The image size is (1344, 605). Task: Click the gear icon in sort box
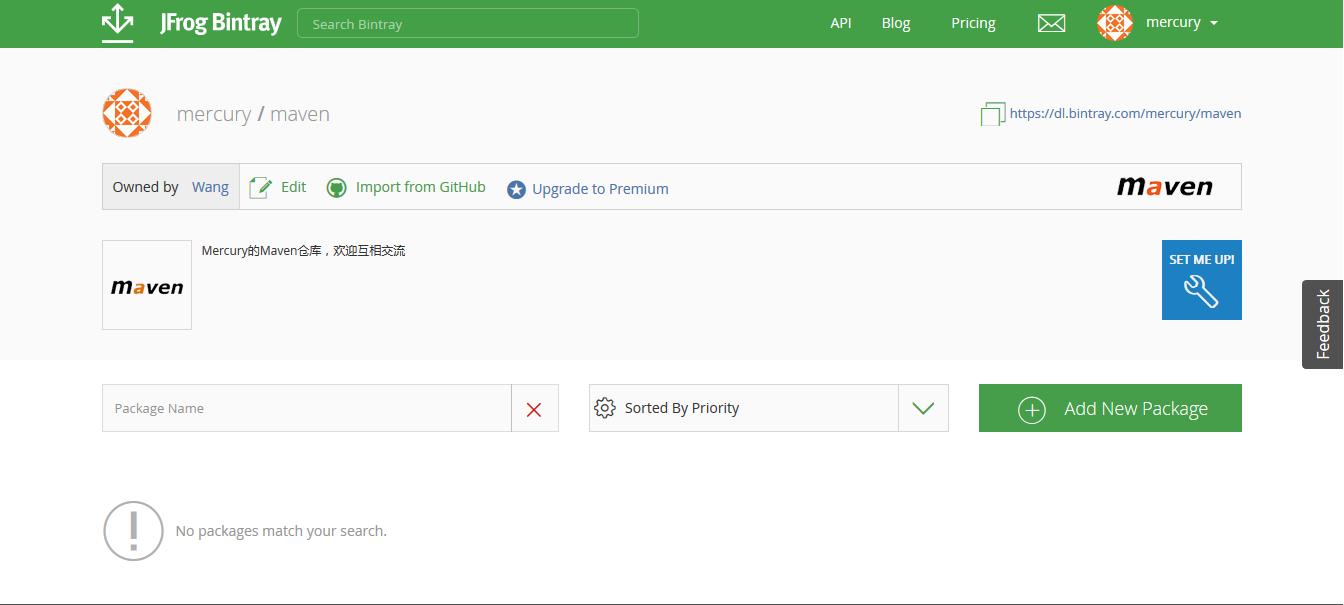[x=604, y=408]
